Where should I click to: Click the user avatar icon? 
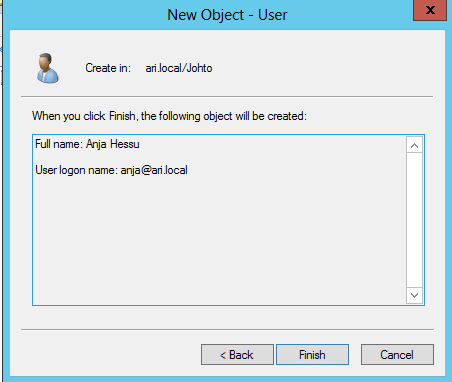pyautogui.click(x=48, y=68)
